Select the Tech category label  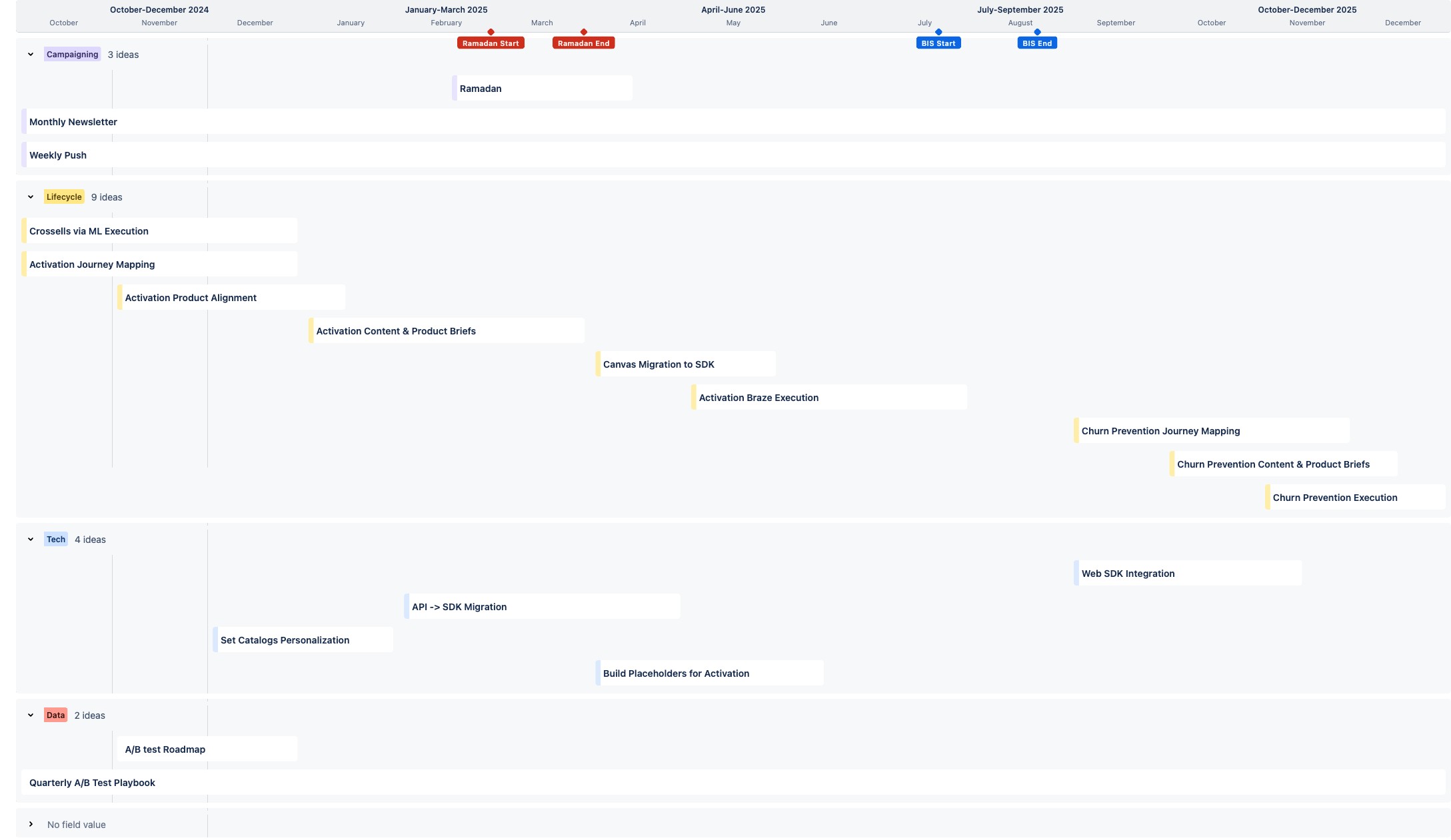coord(56,540)
